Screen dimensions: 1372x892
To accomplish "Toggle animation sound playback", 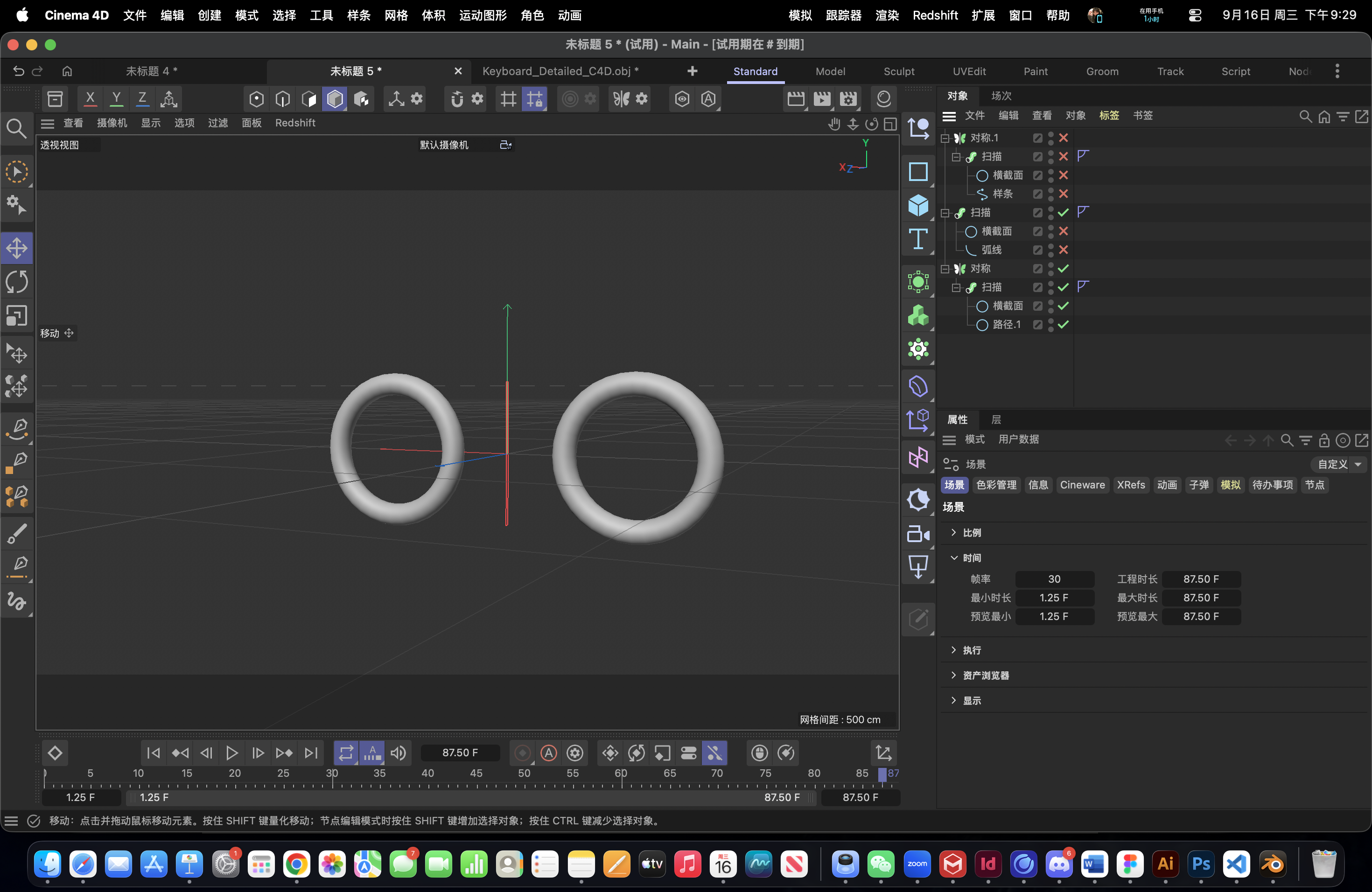I will coord(399,753).
